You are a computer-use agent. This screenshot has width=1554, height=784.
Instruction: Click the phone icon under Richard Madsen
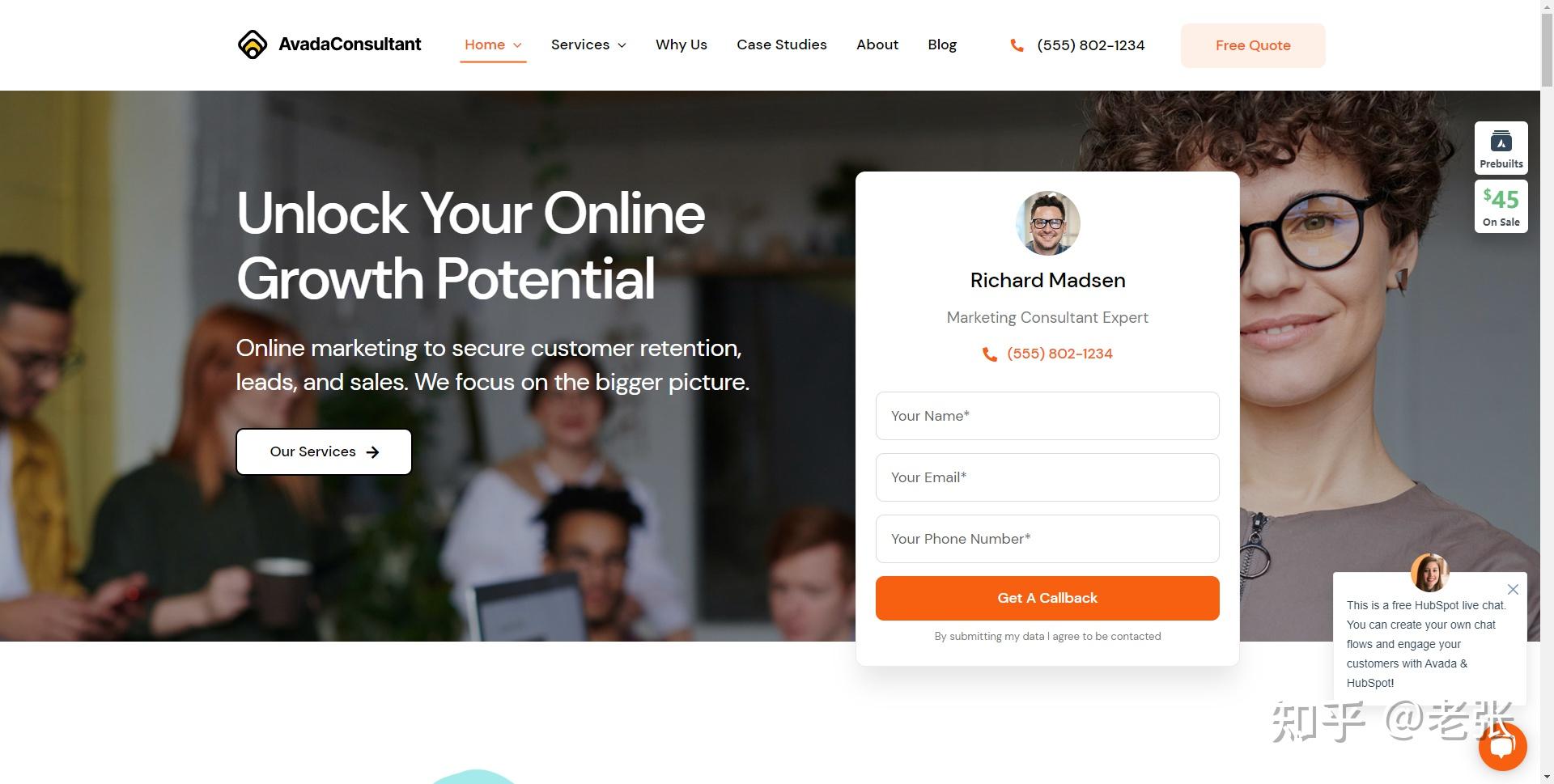[x=989, y=354]
